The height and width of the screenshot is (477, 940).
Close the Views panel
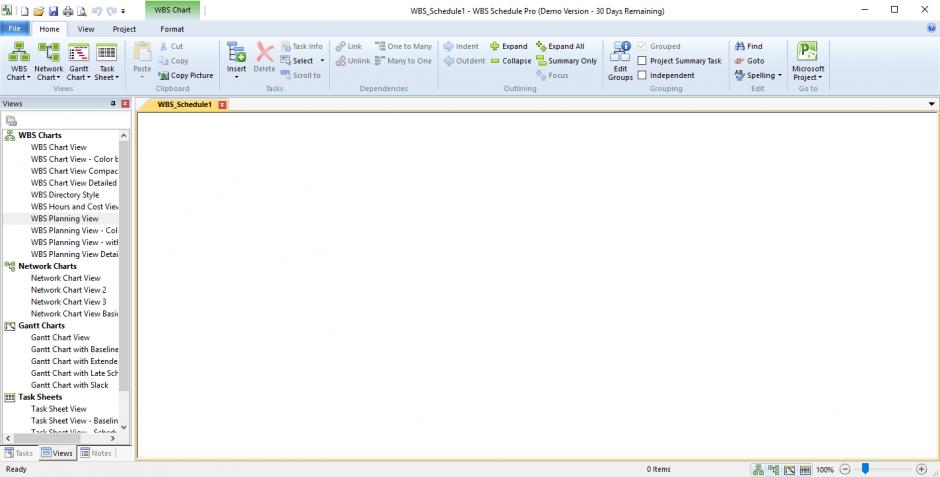(x=125, y=104)
